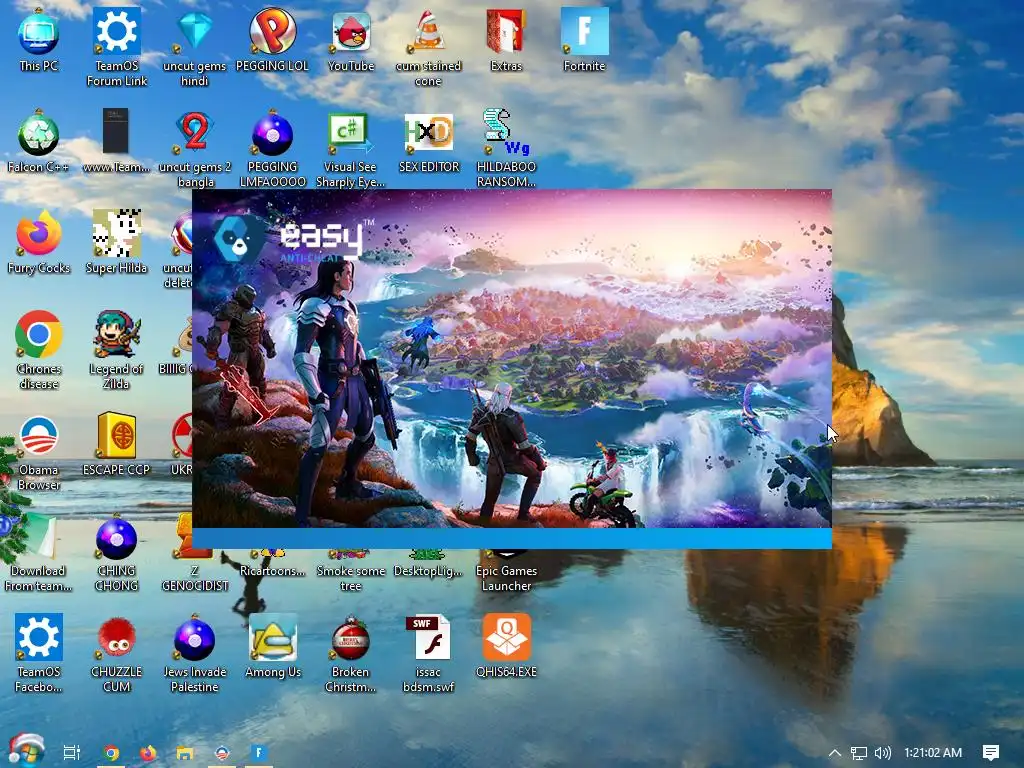The height and width of the screenshot is (768, 1024).
Task: Expand the hidden system tray icons chevron
Action: tap(835, 753)
